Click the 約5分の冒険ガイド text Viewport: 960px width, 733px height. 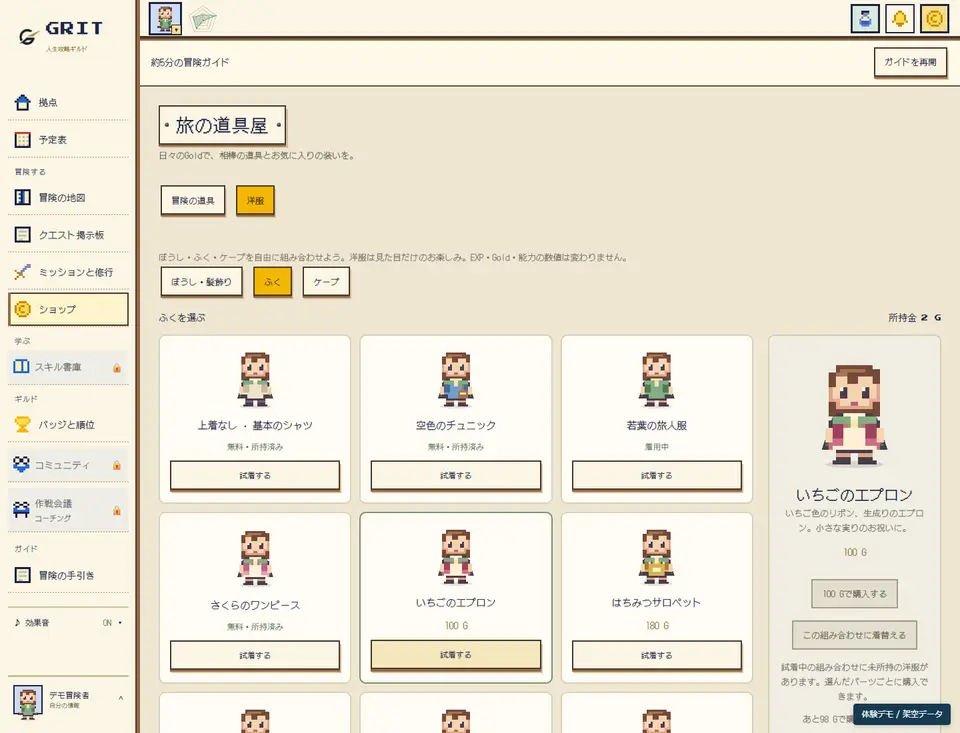pyautogui.click(x=190, y=62)
